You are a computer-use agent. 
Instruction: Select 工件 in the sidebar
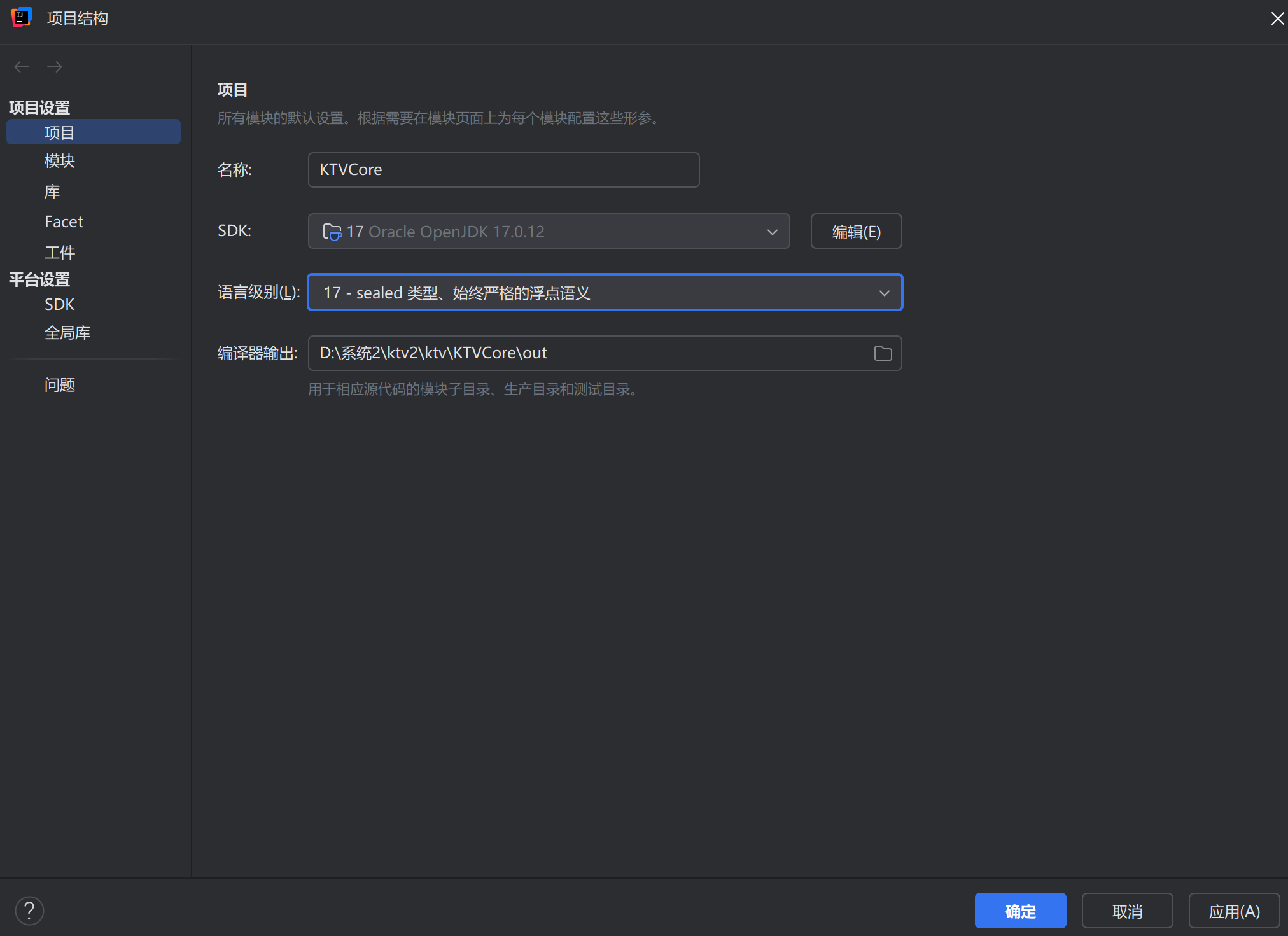tap(60, 253)
